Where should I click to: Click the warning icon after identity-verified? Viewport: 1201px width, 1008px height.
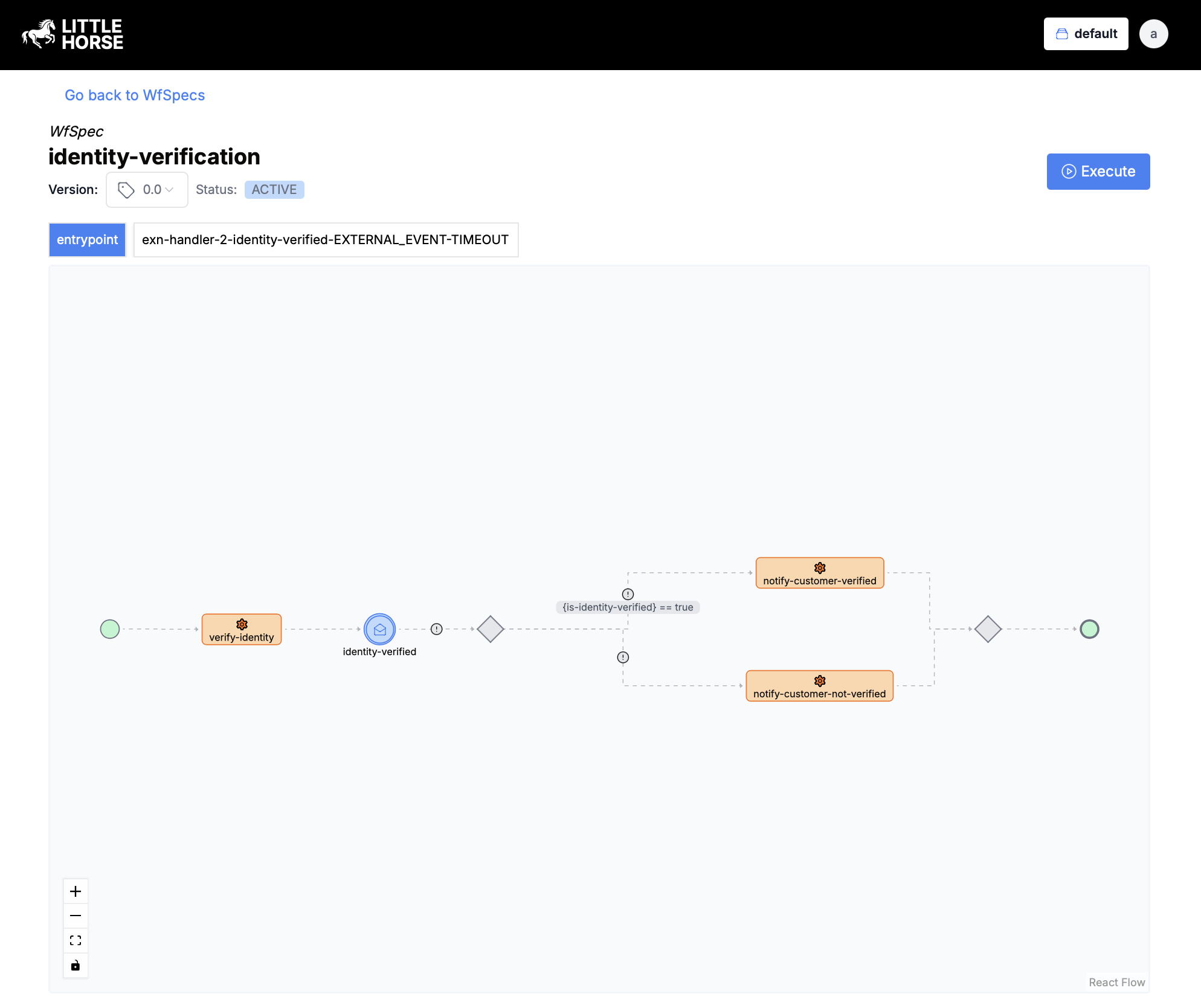[436, 628]
